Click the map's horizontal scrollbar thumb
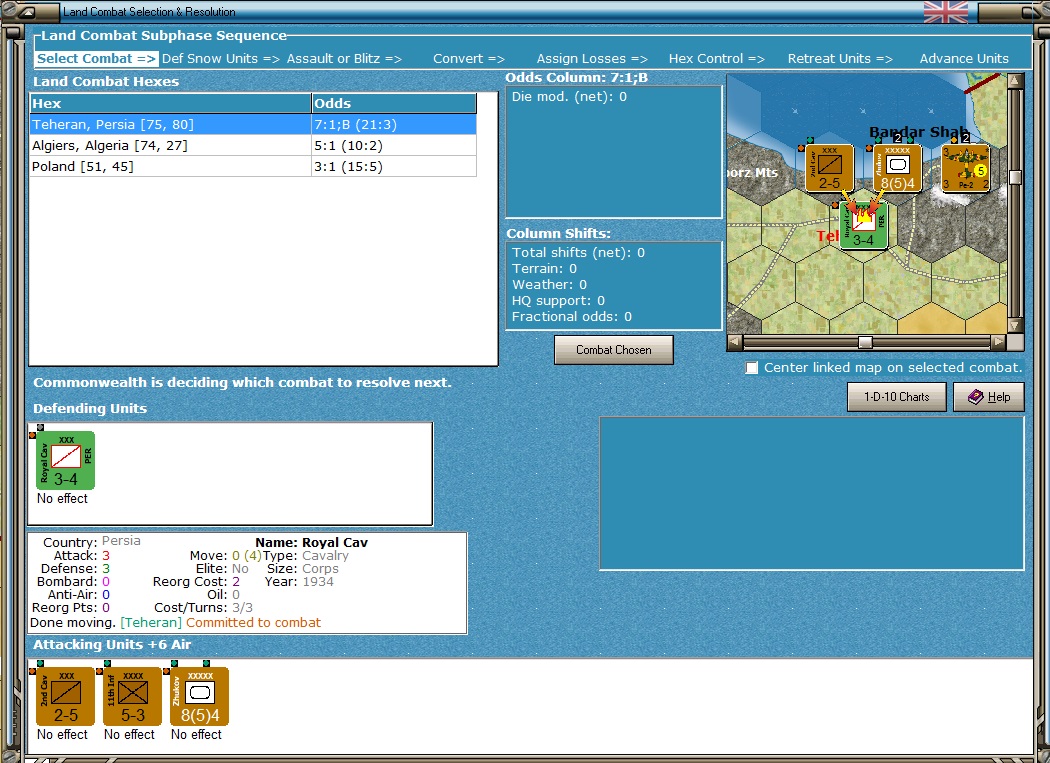The image size is (1050, 763). click(865, 342)
